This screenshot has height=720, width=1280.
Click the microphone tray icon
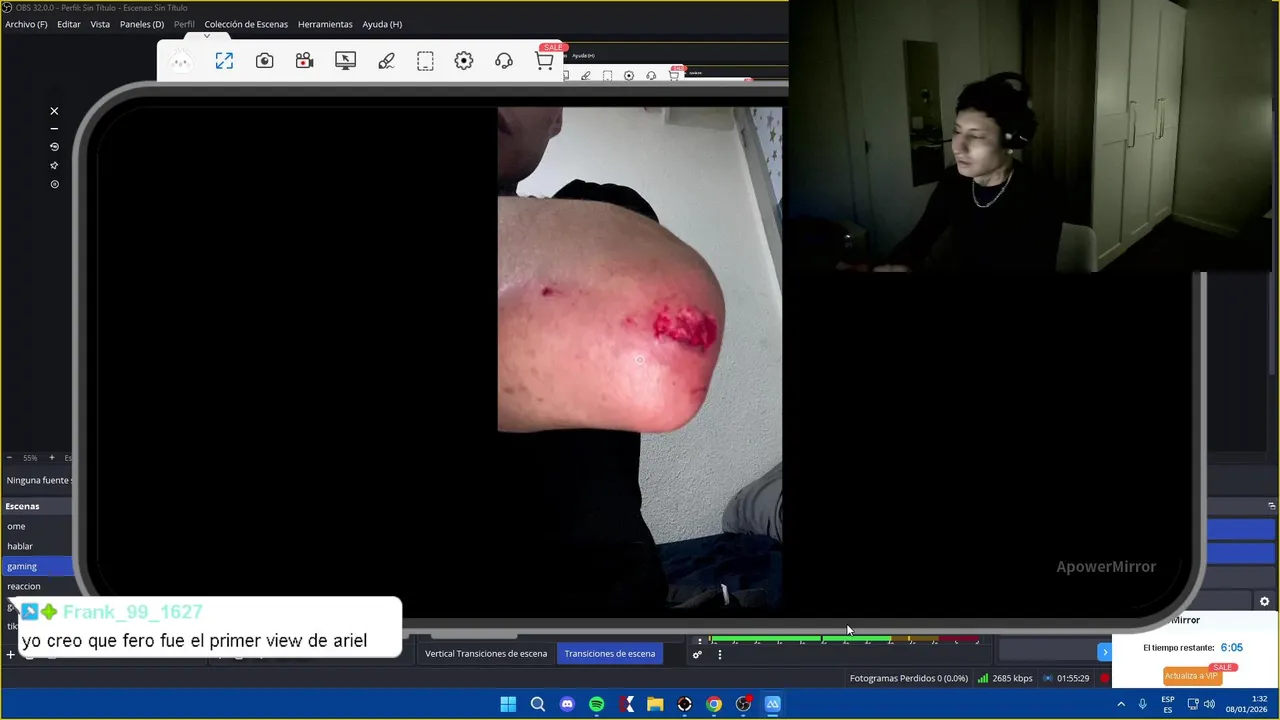coord(1143,704)
